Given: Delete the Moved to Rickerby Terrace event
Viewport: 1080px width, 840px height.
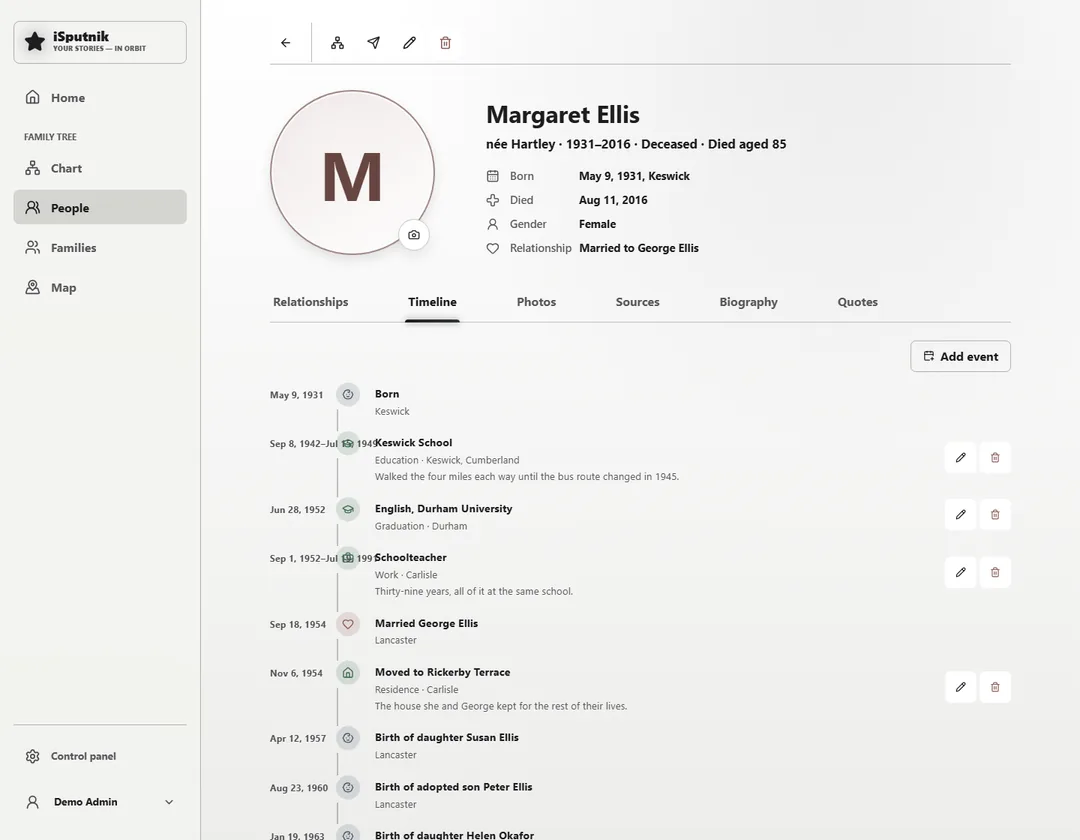Looking at the screenshot, I should pos(995,687).
